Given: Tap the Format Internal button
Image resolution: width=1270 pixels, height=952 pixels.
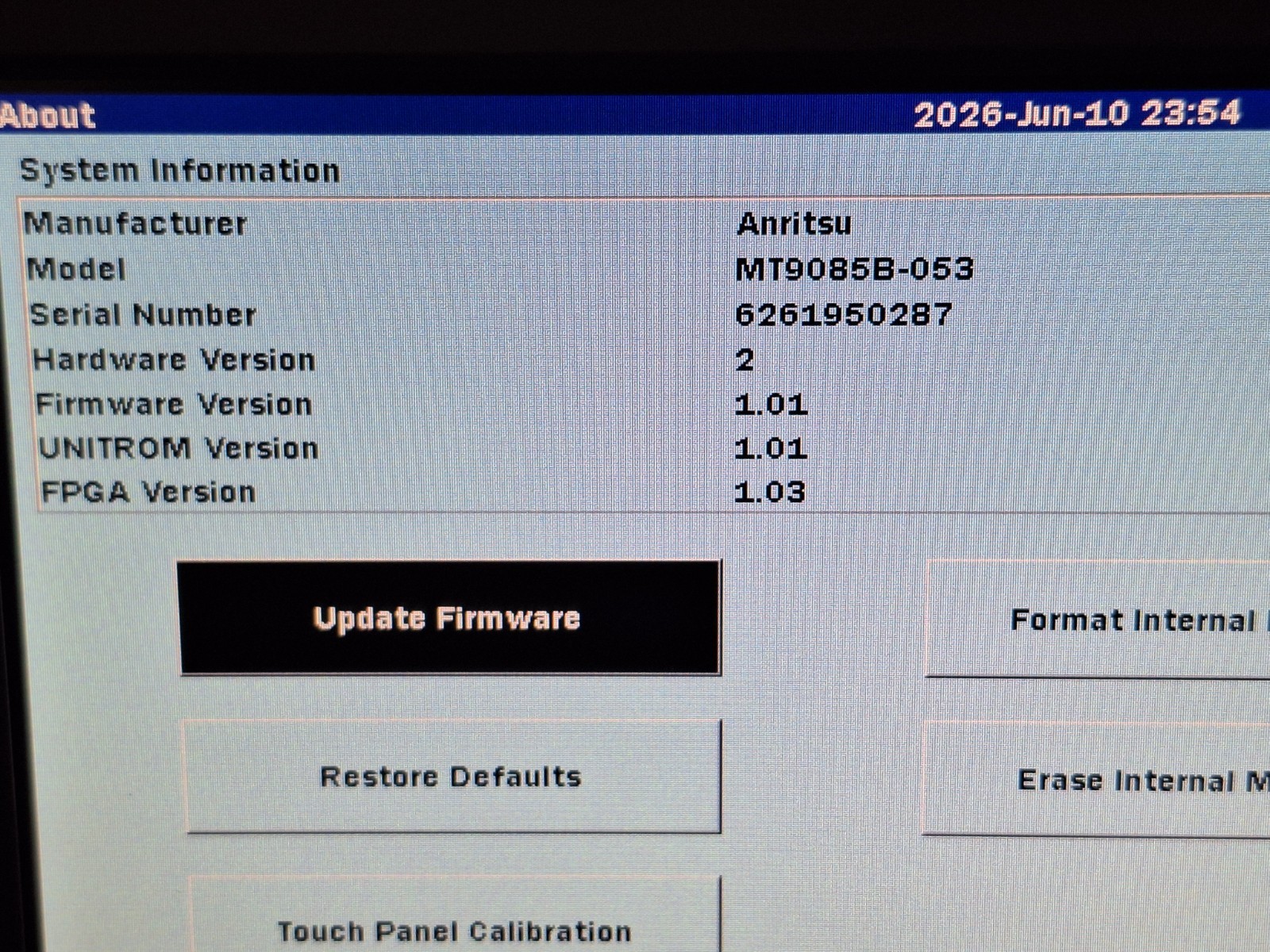Looking at the screenshot, I should (1098, 619).
